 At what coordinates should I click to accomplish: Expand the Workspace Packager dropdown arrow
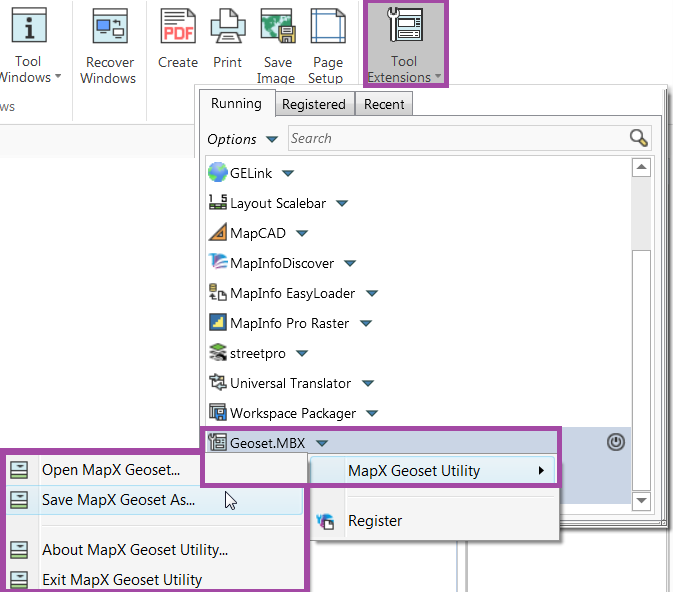372,413
